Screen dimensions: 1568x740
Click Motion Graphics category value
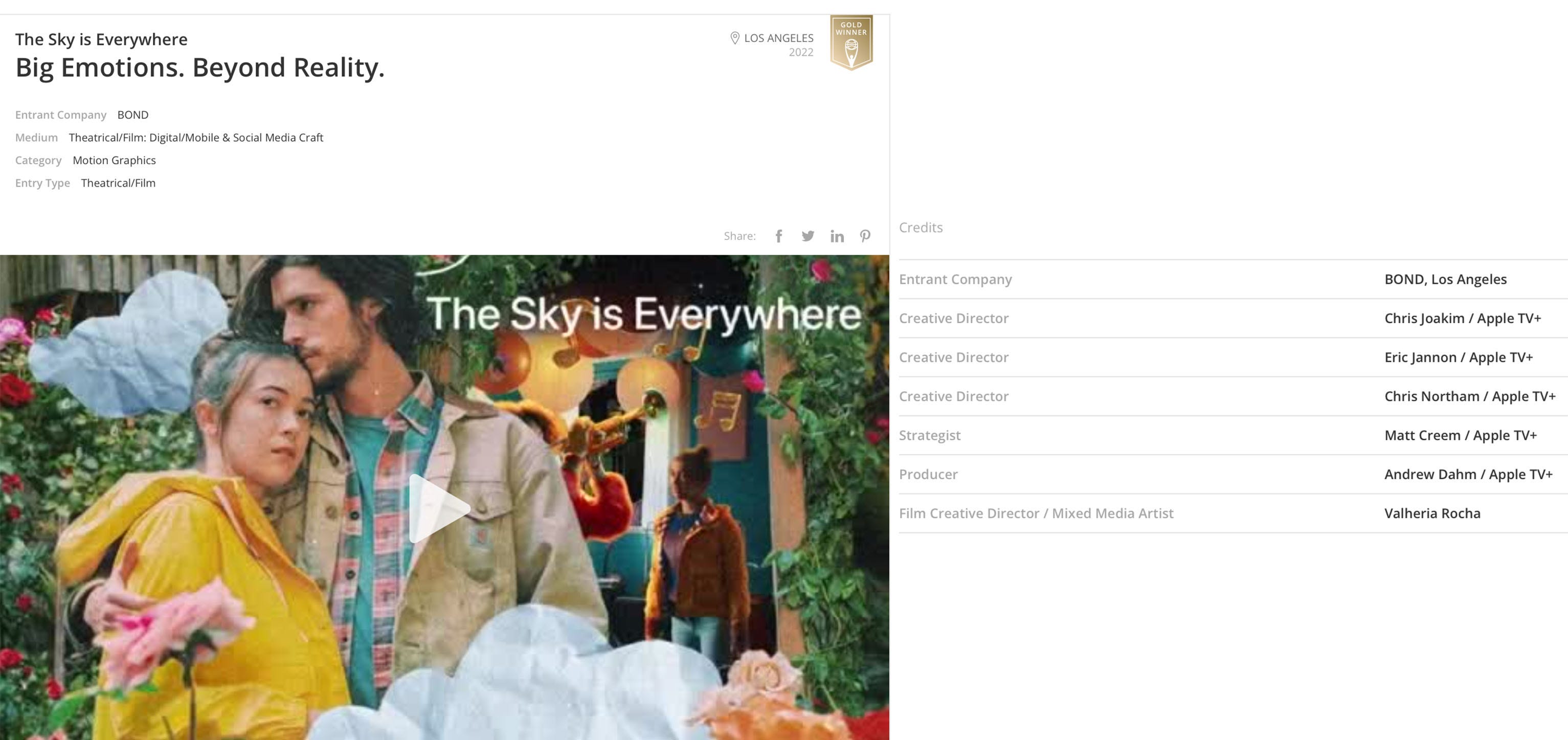[114, 160]
